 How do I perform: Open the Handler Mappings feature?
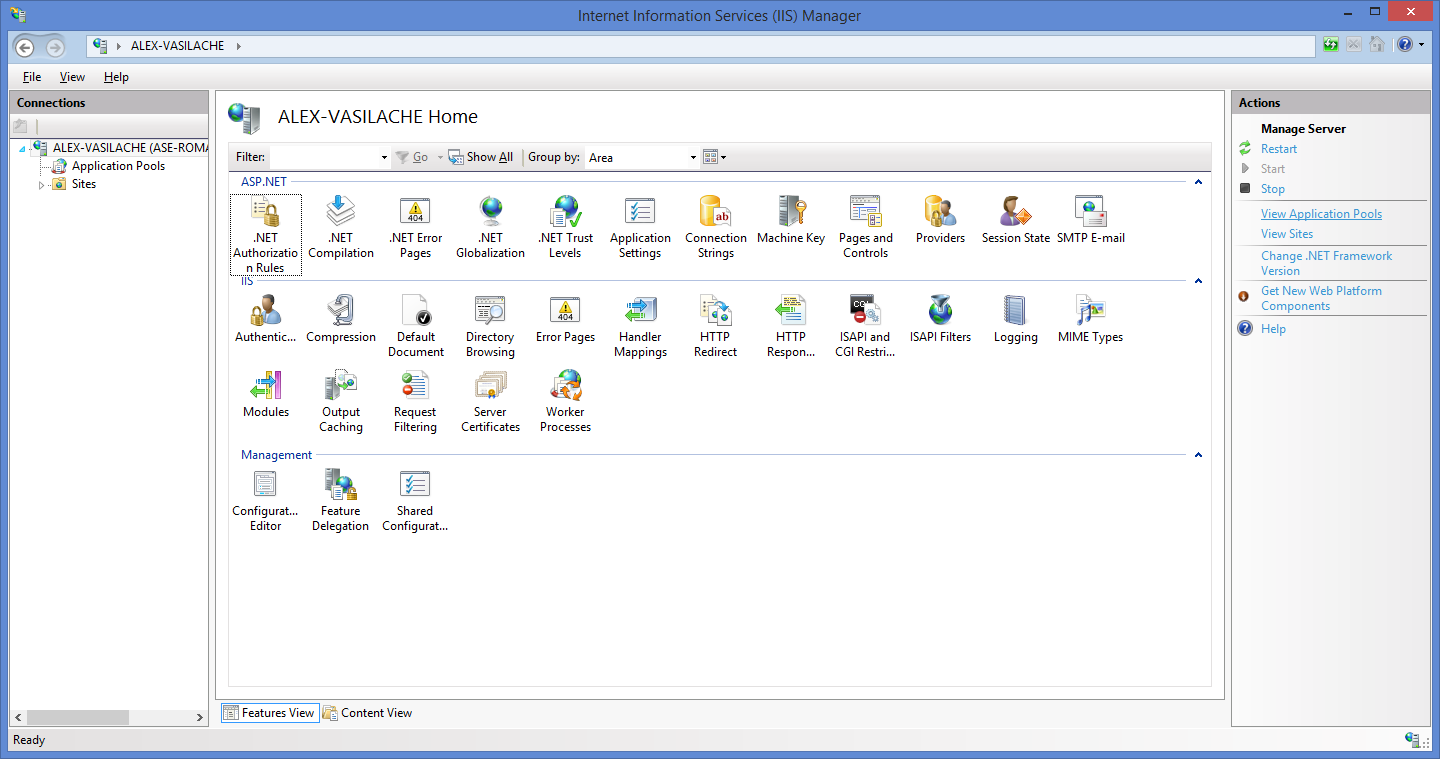click(640, 311)
